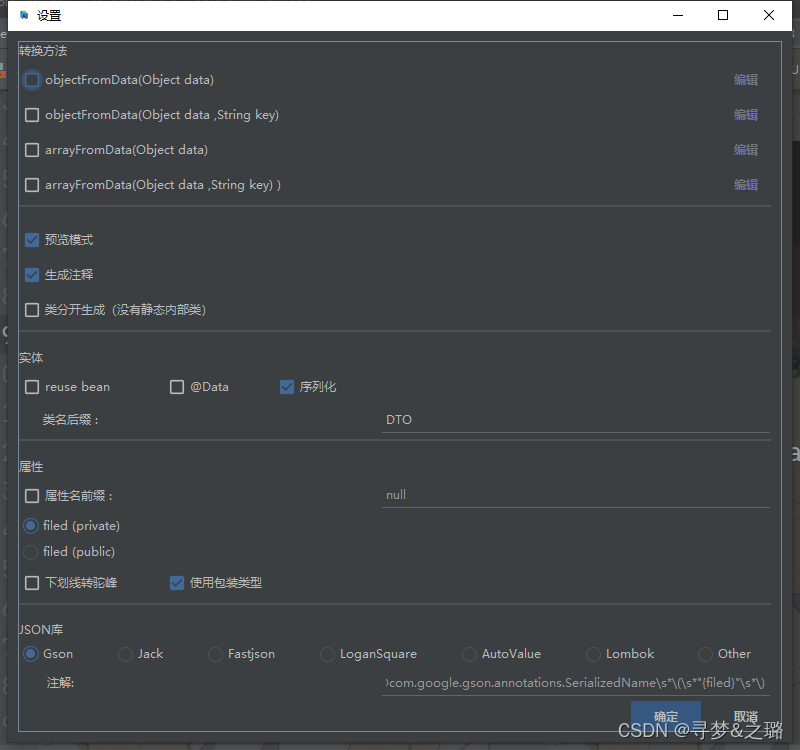This screenshot has width=800, height=750.
Task: Click the 类名后缀 field containing DTO
Action: [576, 420]
